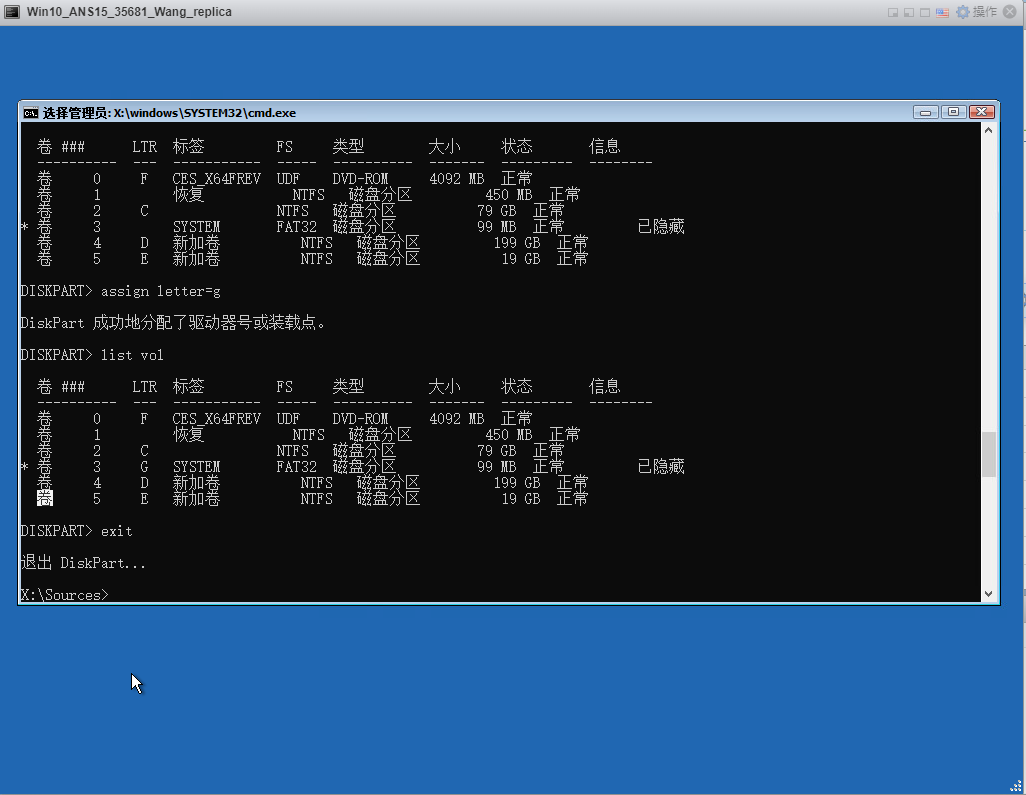
Task: Click the highlighted 卷 of volume 5 row
Action: [x=44, y=499]
